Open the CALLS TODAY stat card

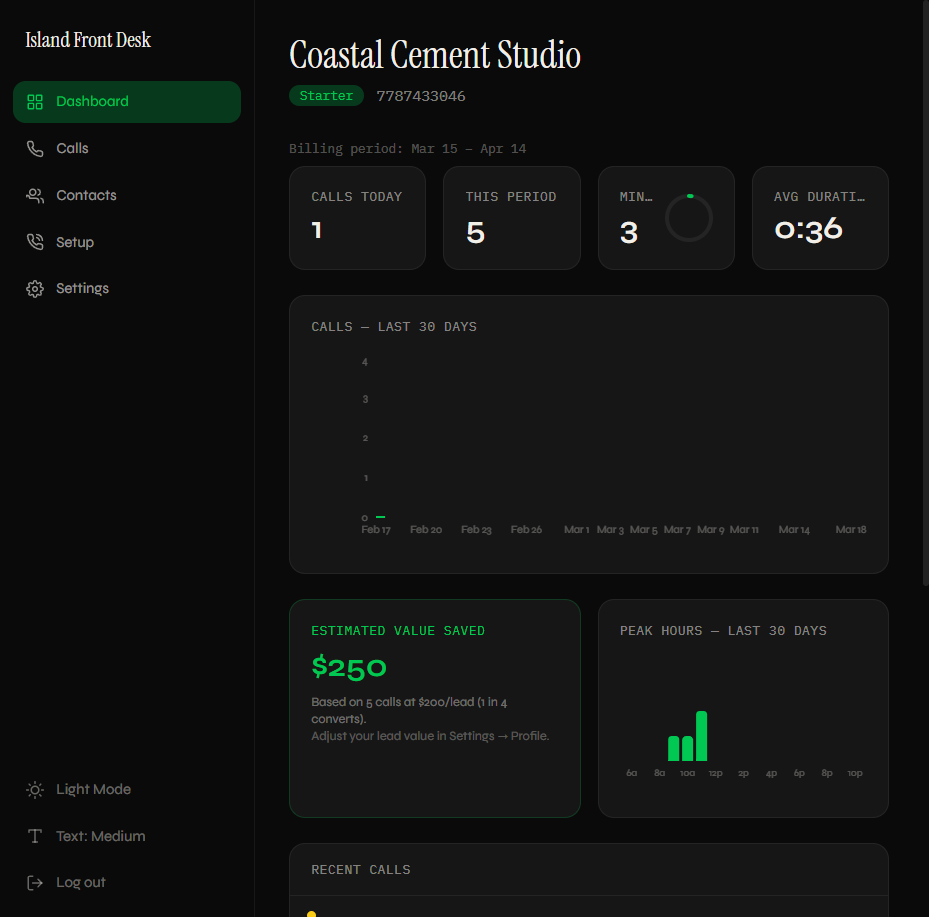(x=357, y=218)
